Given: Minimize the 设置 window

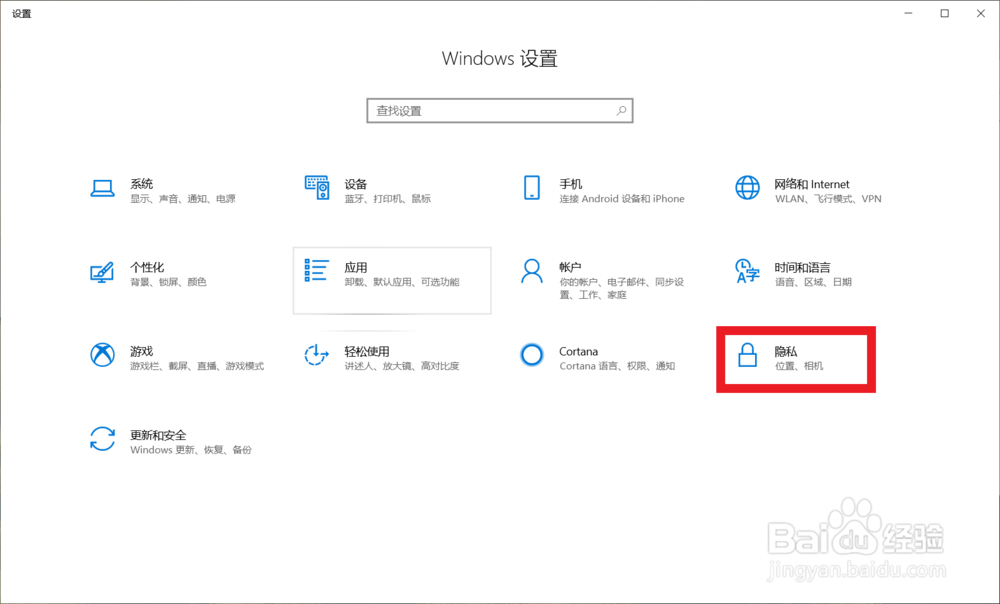Looking at the screenshot, I should [908, 13].
